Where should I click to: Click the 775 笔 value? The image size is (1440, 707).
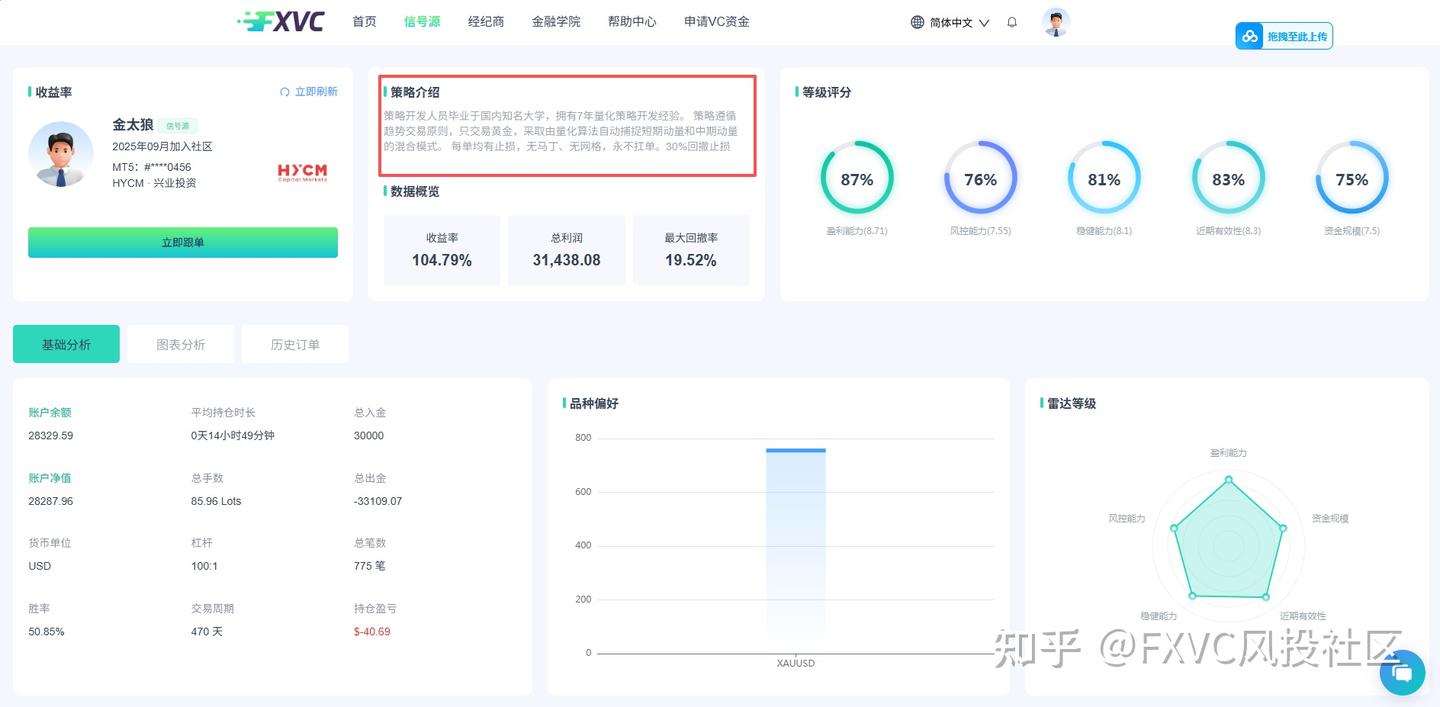point(370,566)
